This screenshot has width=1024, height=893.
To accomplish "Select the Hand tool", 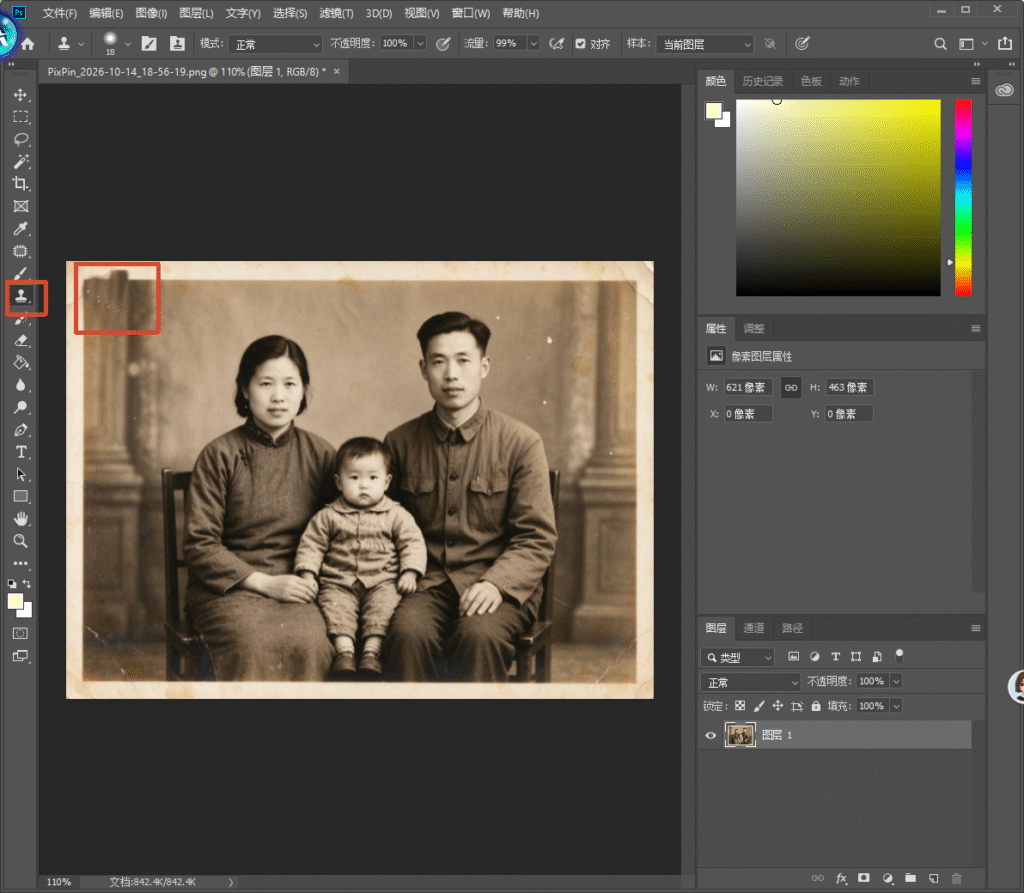I will pos(21,519).
